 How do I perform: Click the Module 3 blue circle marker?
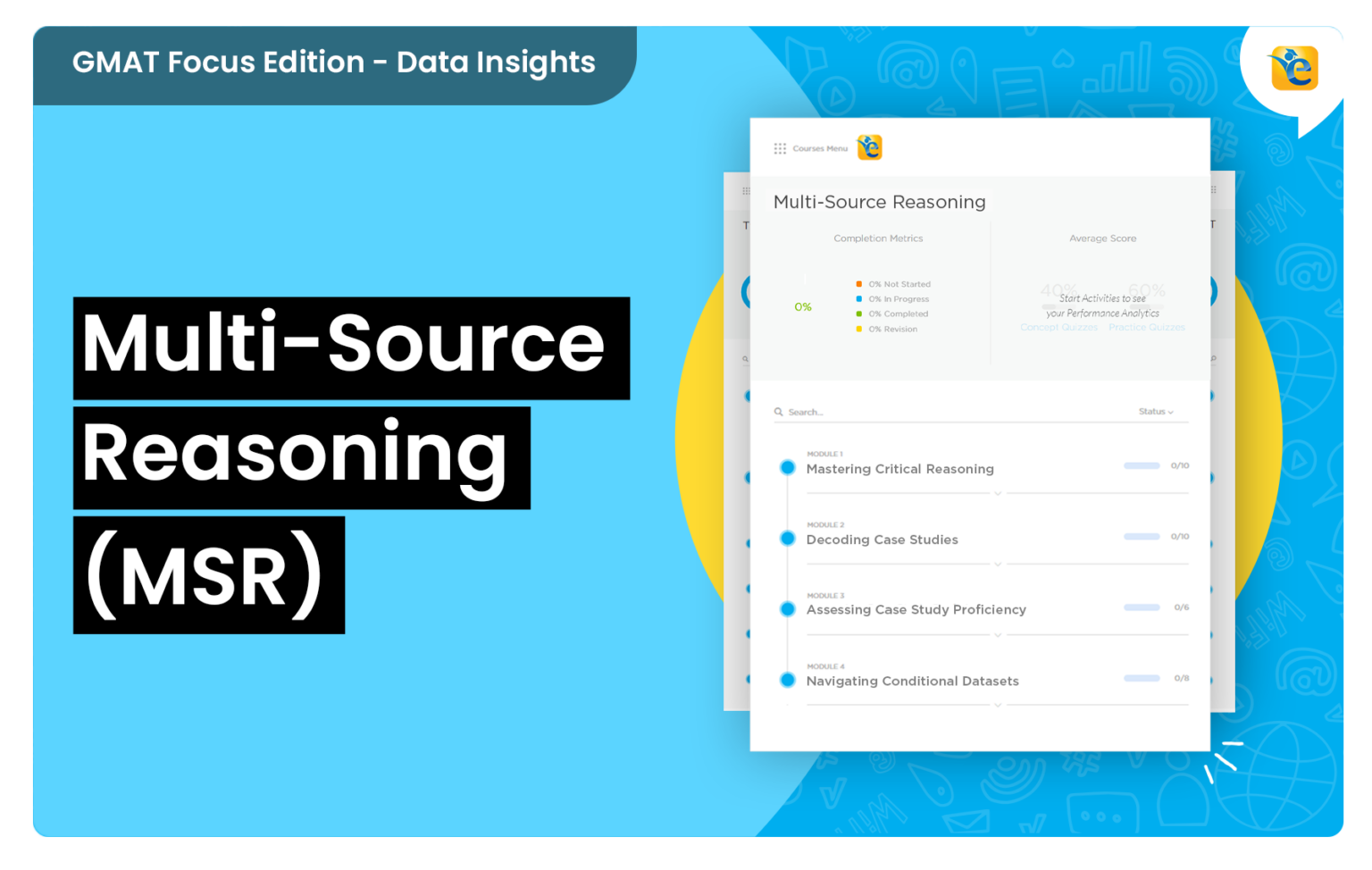(787, 609)
